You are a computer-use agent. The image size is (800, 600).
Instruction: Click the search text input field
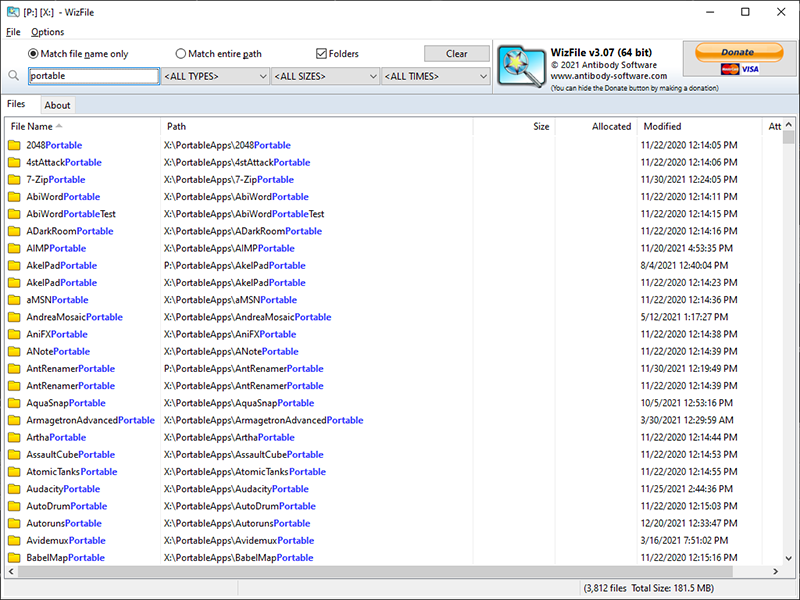(x=93, y=76)
